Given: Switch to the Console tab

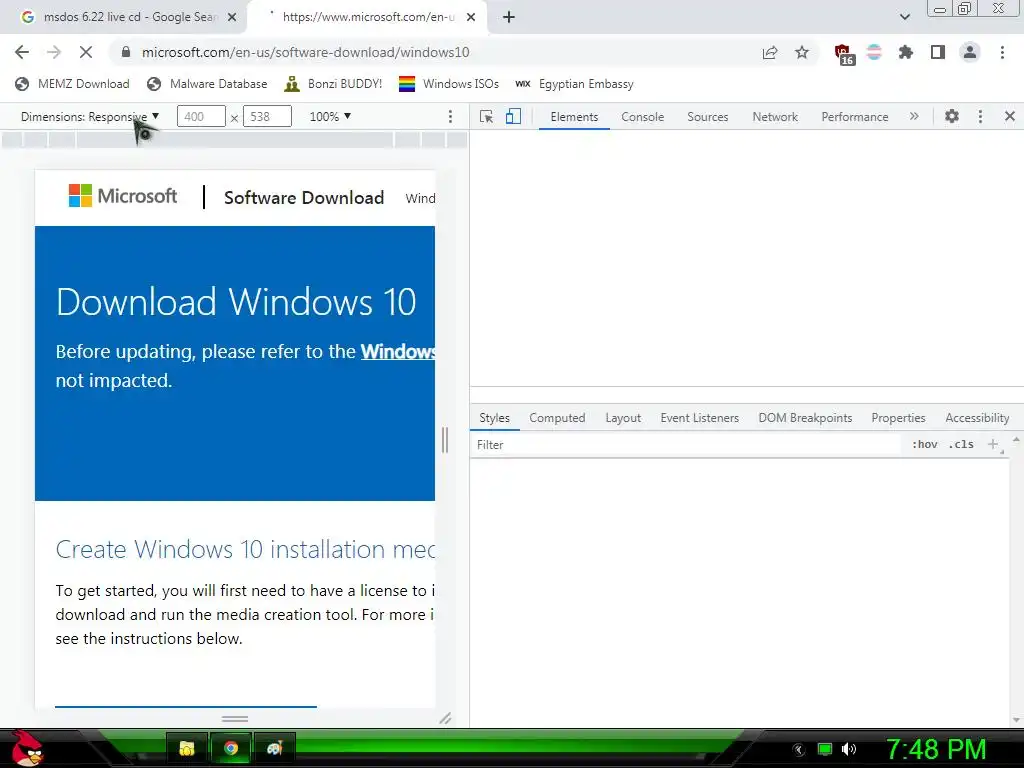Looking at the screenshot, I should [x=643, y=116].
